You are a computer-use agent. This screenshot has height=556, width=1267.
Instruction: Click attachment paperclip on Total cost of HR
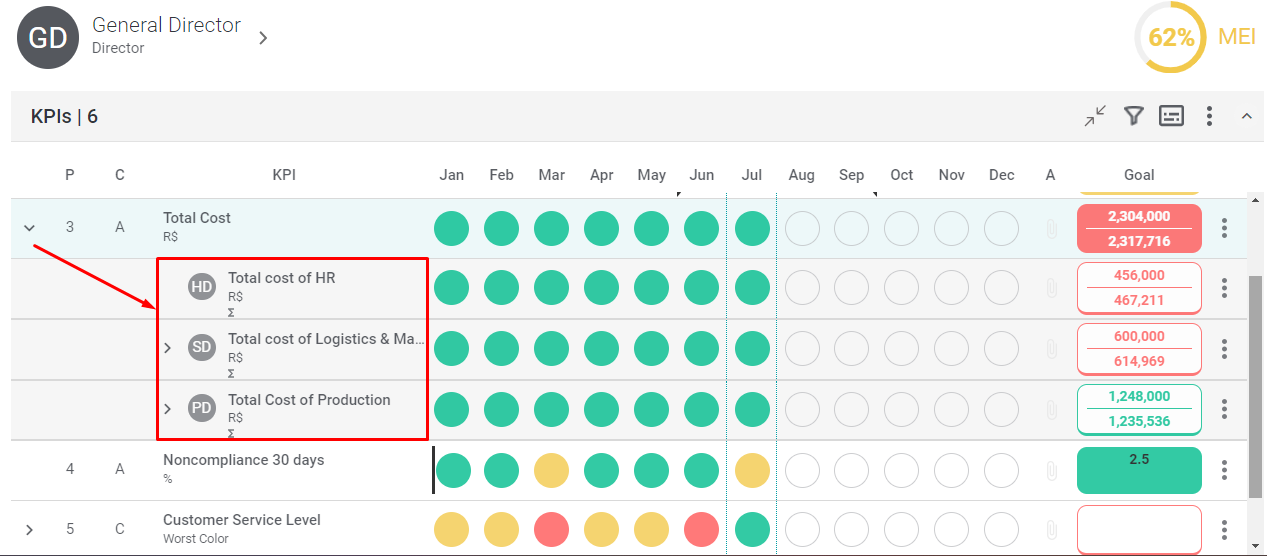click(1051, 288)
